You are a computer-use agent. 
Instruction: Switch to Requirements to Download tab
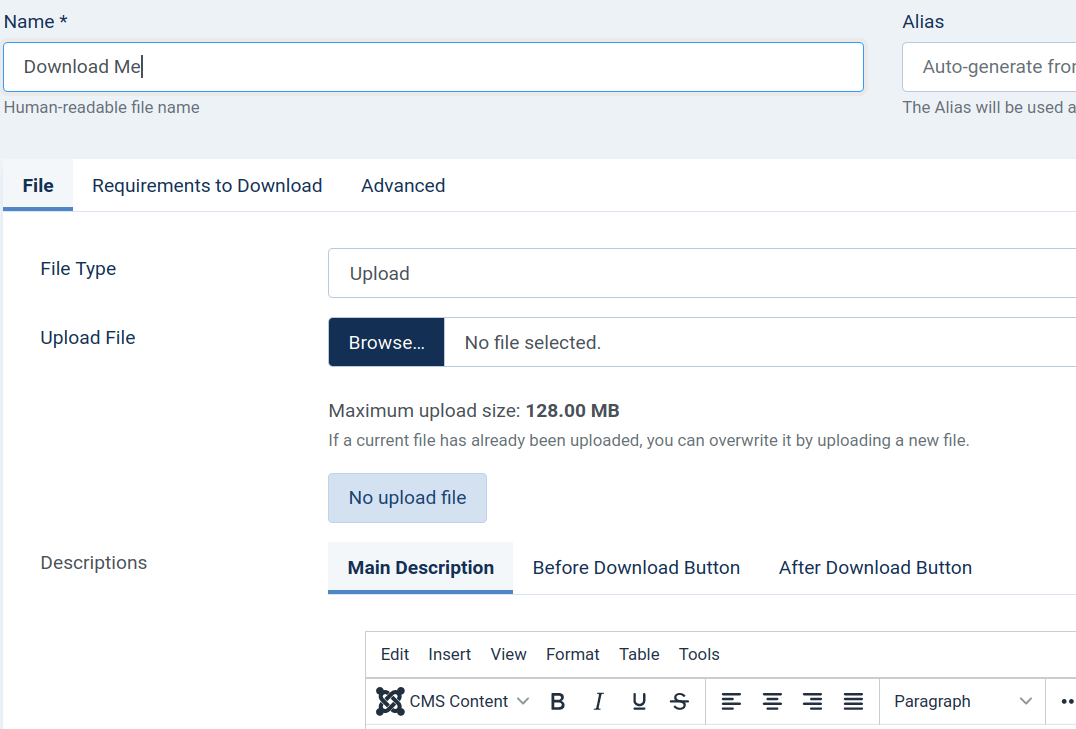pyautogui.click(x=207, y=186)
